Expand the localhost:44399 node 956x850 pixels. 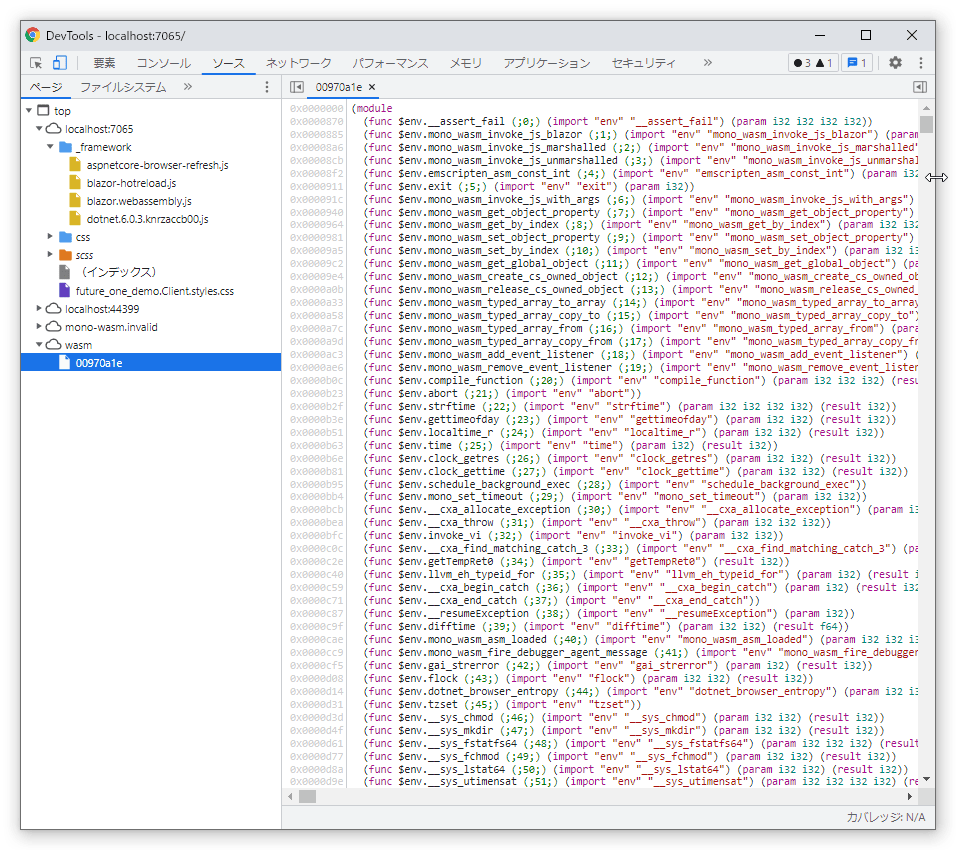tap(40, 309)
